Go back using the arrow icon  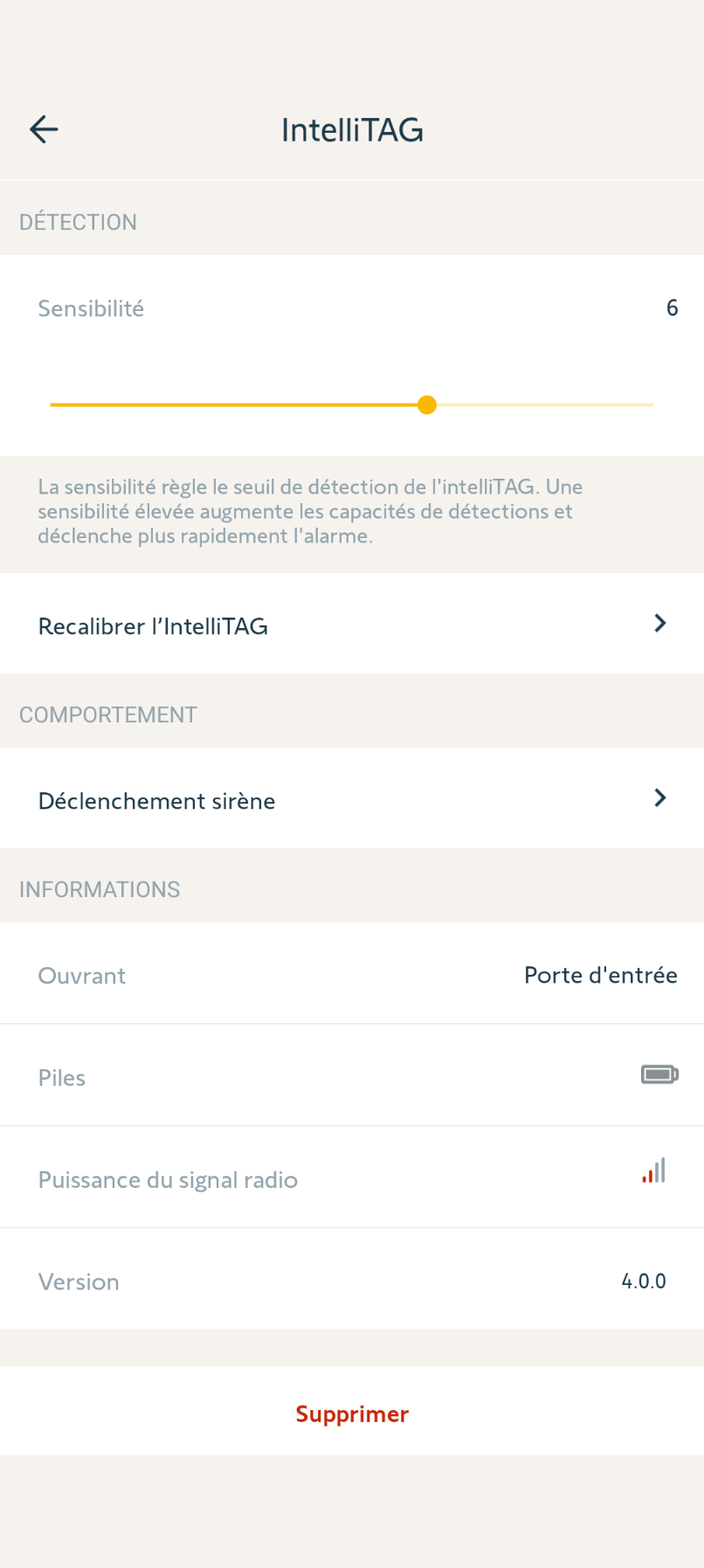44,130
